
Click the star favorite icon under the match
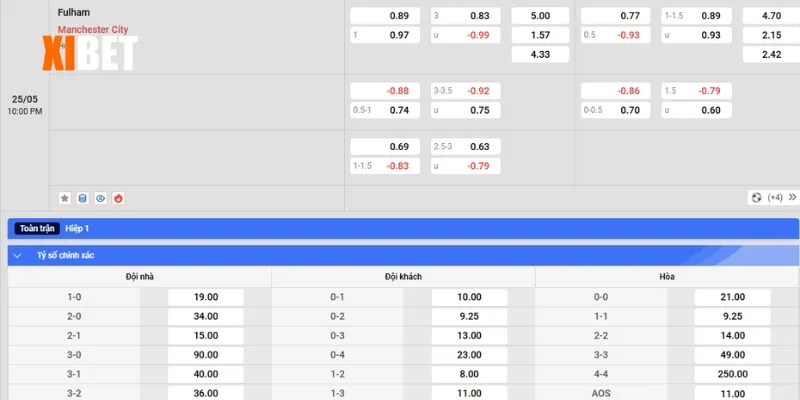pyautogui.click(x=65, y=198)
